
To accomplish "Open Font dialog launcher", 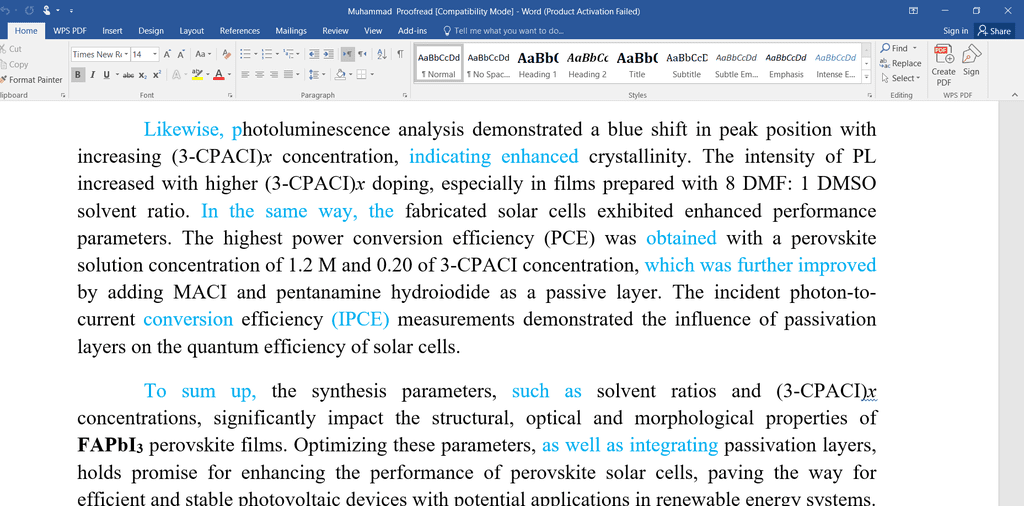I will coord(231,95).
